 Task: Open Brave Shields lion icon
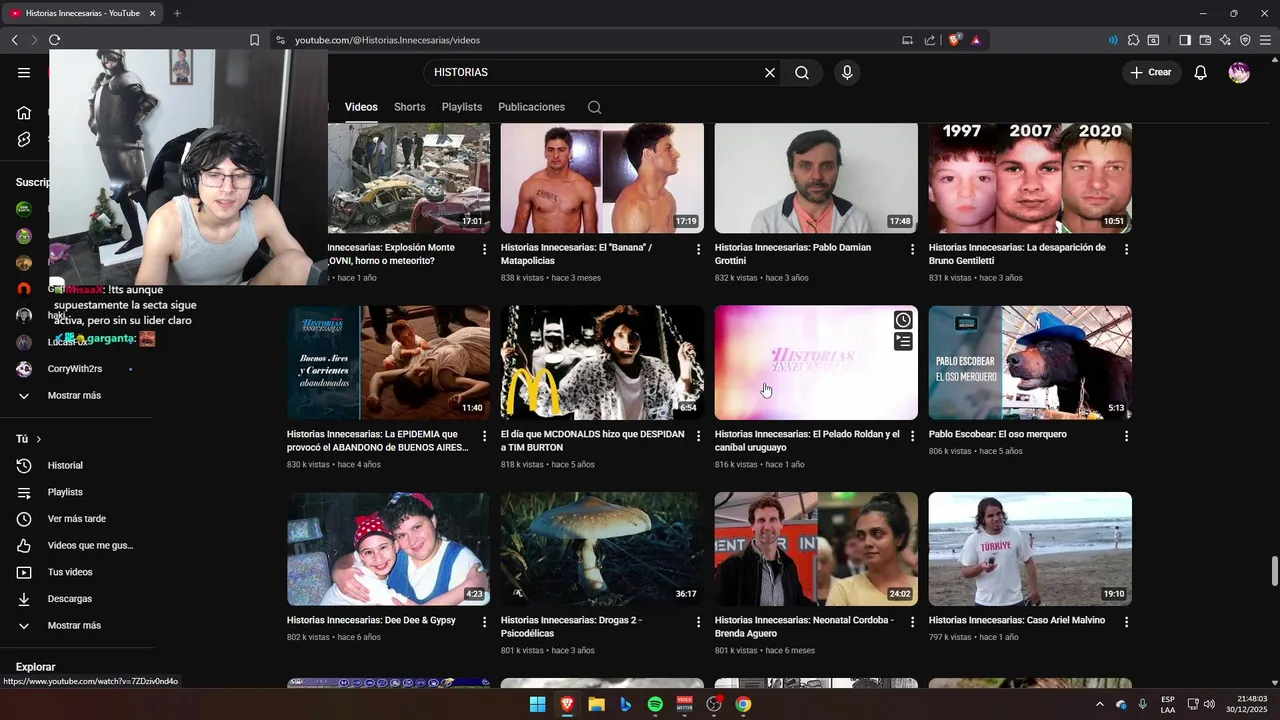pos(955,40)
